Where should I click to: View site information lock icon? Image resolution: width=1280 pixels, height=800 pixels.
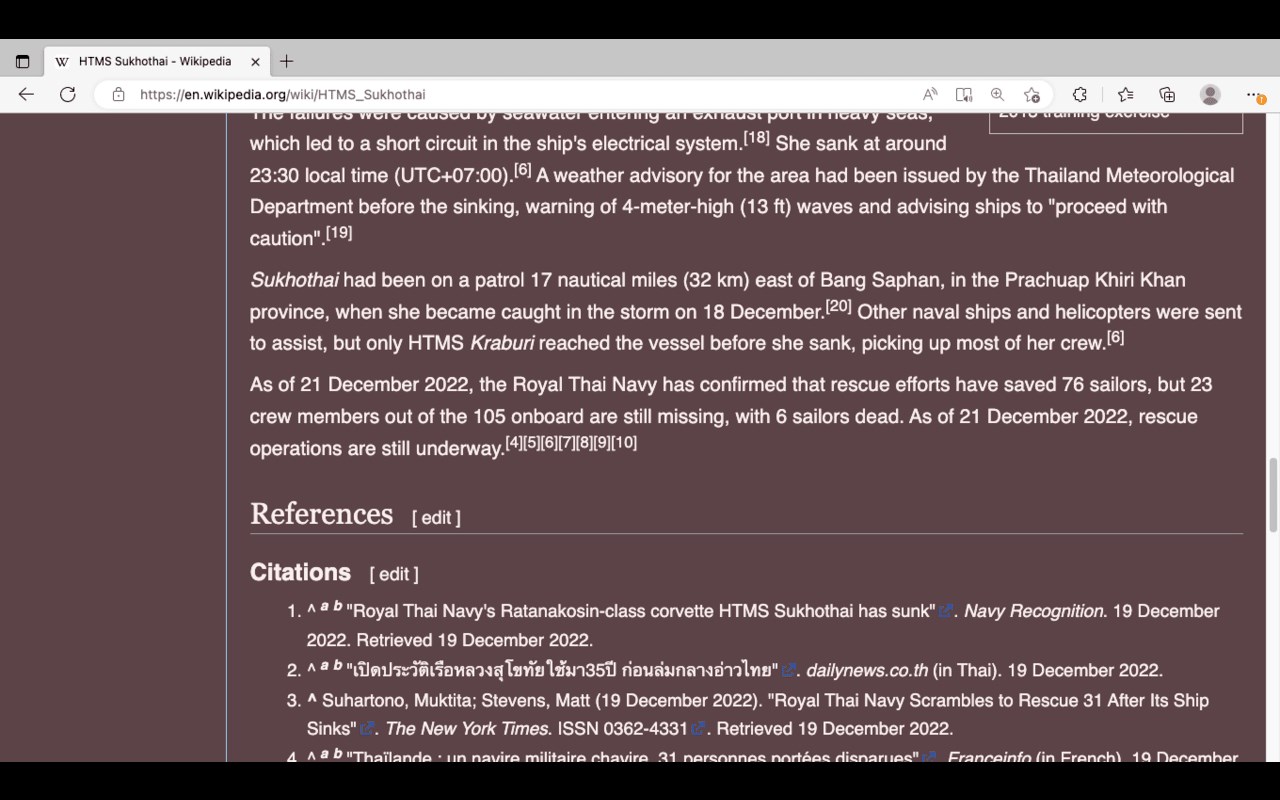point(118,94)
